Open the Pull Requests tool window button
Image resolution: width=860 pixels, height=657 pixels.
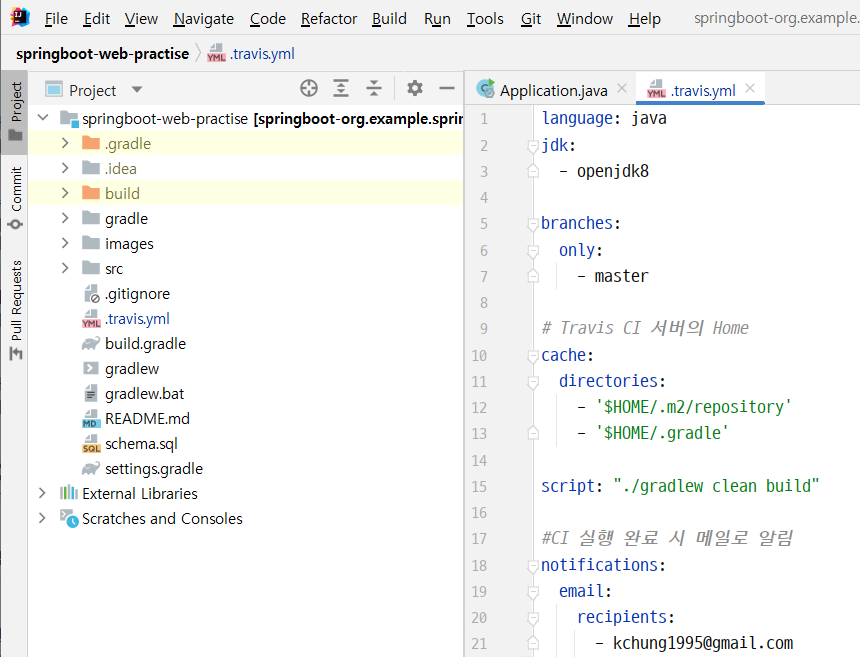[x=15, y=310]
